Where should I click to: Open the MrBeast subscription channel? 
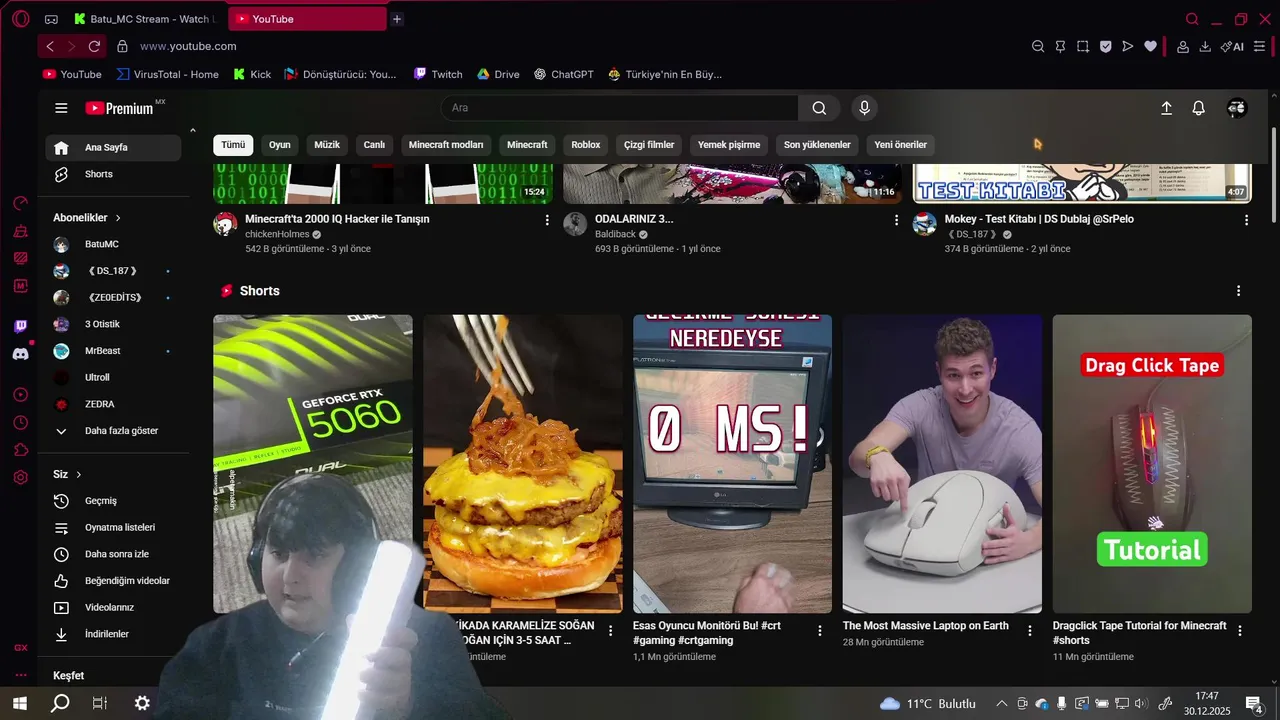(x=113, y=351)
